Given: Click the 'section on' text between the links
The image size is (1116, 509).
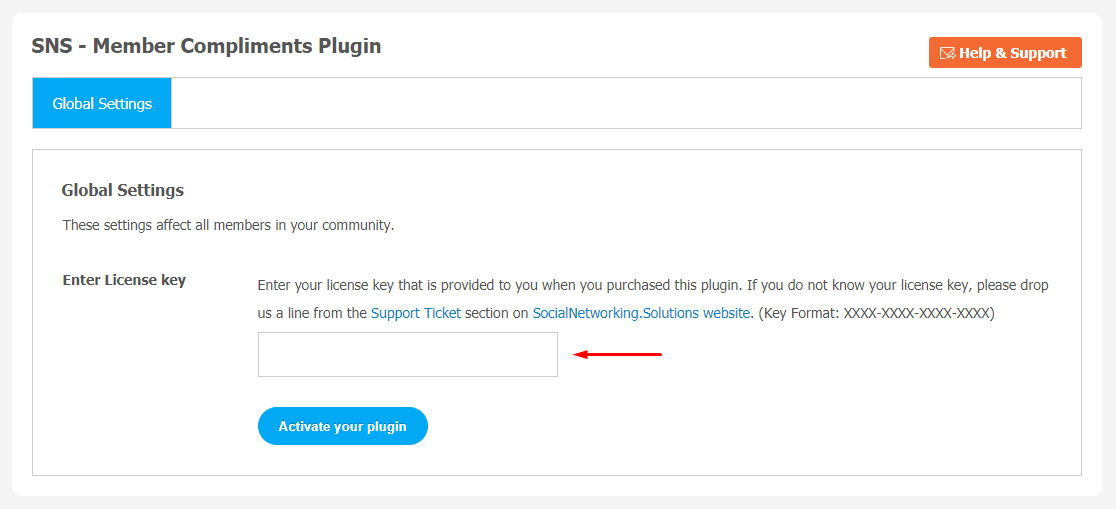Looking at the screenshot, I should [x=497, y=313].
